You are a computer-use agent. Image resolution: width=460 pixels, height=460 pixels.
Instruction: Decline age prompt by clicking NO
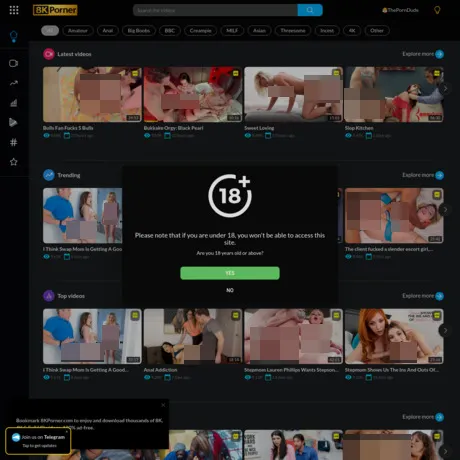point(230,290)
